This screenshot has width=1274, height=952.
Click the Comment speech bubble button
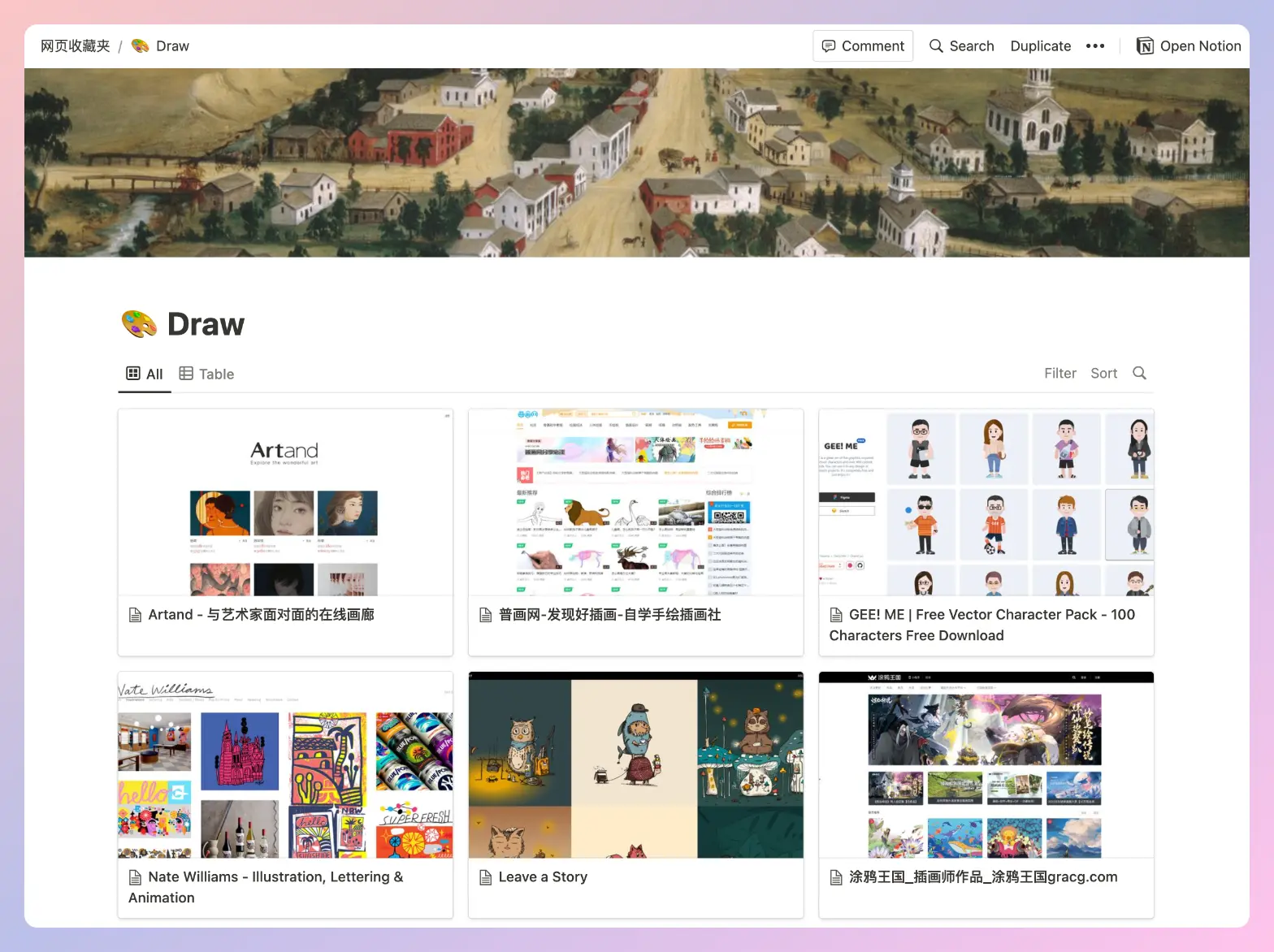[x=863, y=46]
